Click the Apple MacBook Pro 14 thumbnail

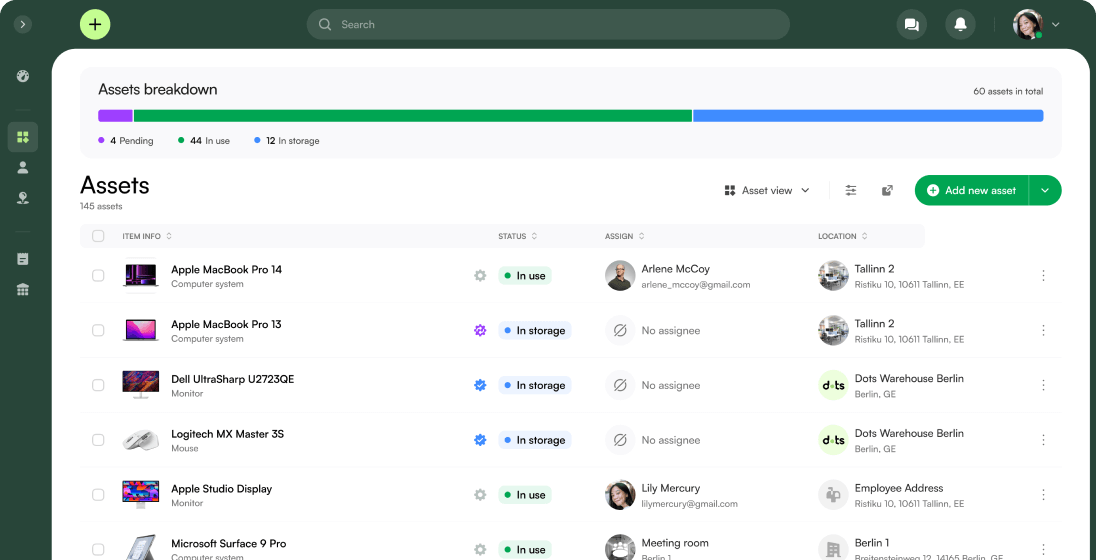[x=140, y=275]
